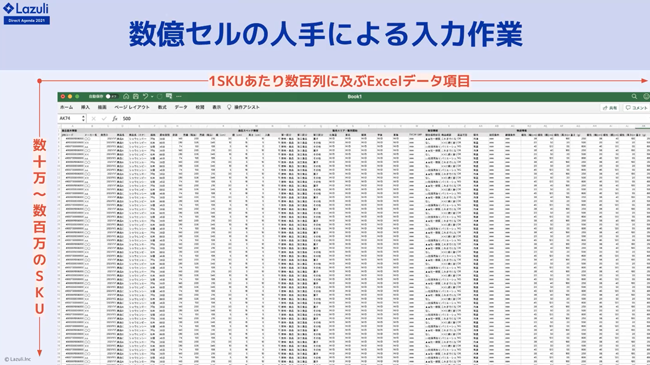Open the 数式 ribbon tab
This screenshot has width=650, height=365.
(x=162, y=107)
